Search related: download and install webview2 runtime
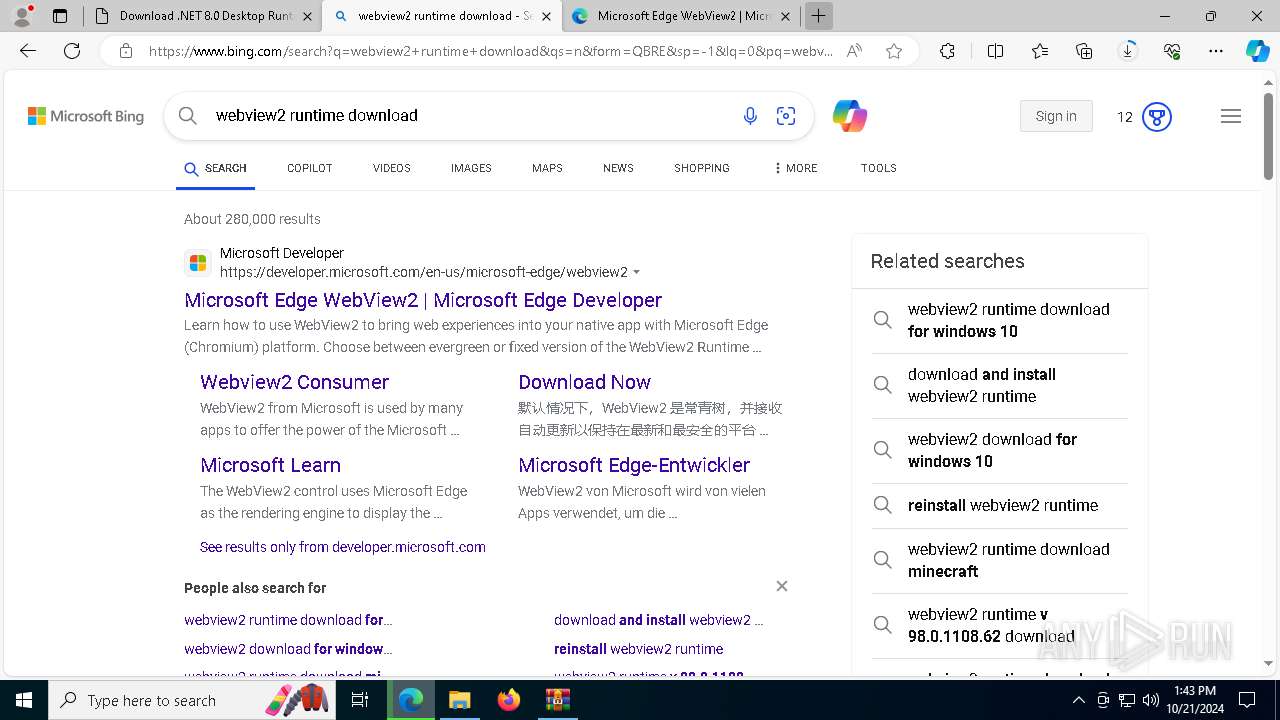The height and width of the screenshot is (720, 1280). 1000,385
